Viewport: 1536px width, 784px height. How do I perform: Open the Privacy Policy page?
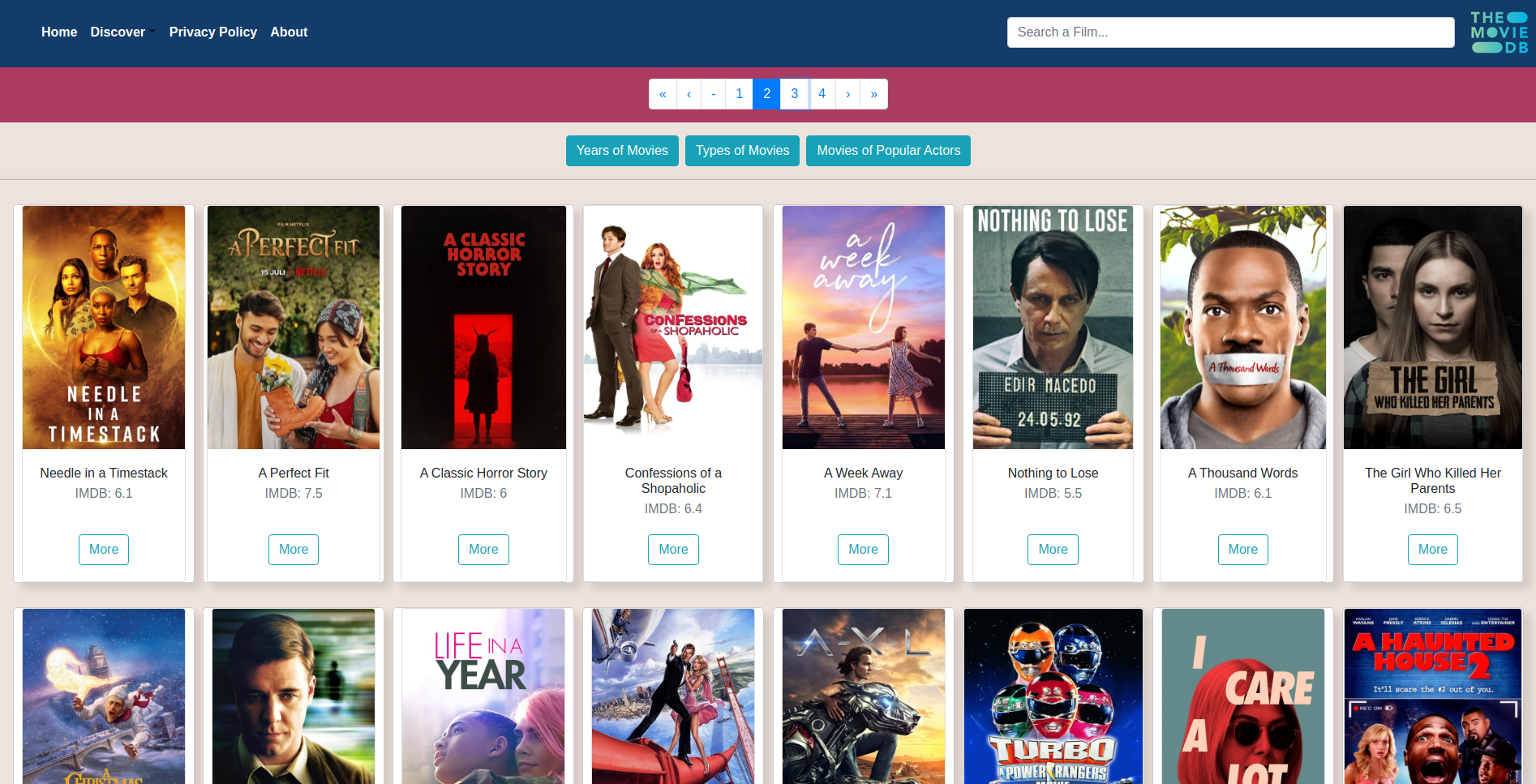[x=212, y=32]
